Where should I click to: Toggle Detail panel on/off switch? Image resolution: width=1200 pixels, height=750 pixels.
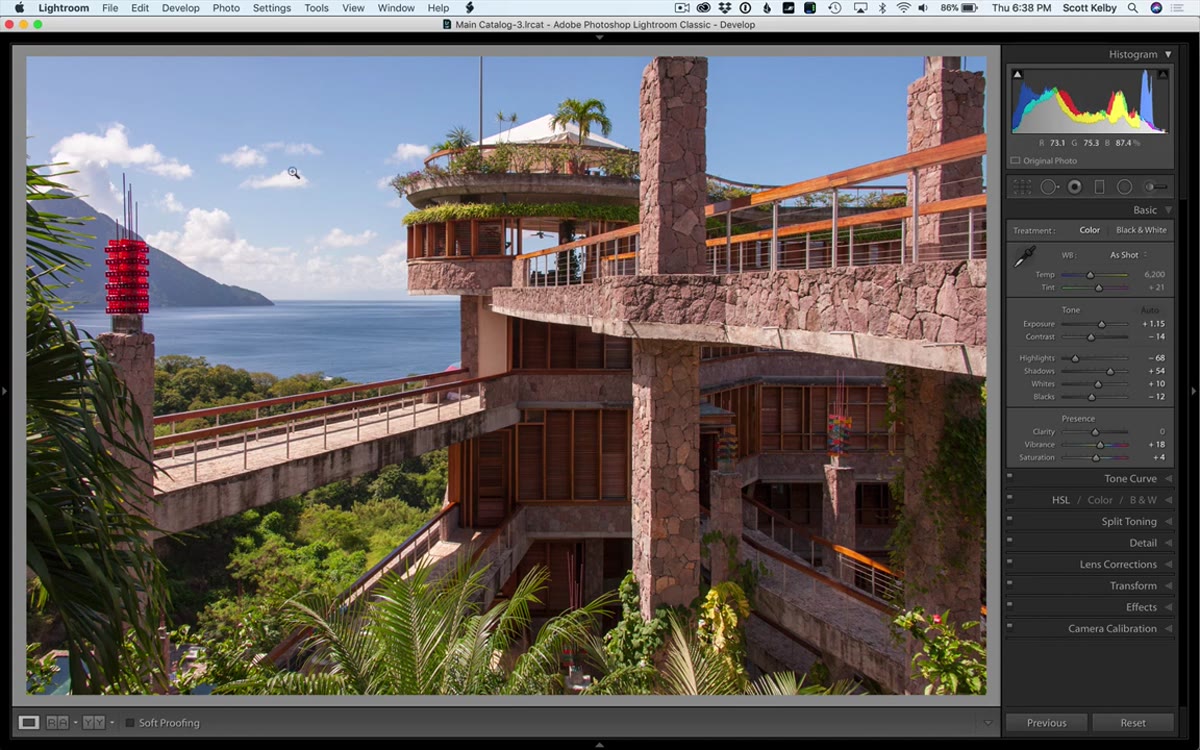[x=1010, y=541]
